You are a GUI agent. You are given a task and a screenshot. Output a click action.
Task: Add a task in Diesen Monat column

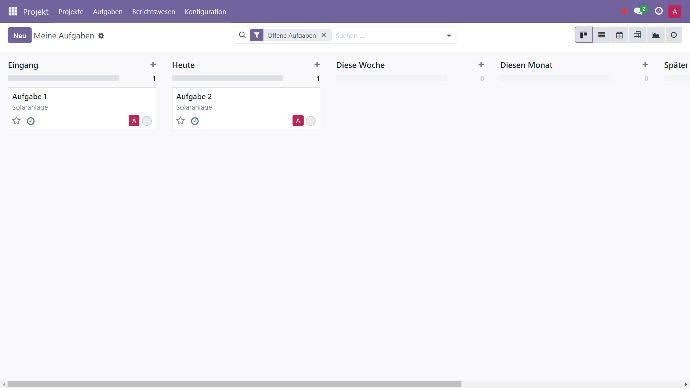(645, 65)
